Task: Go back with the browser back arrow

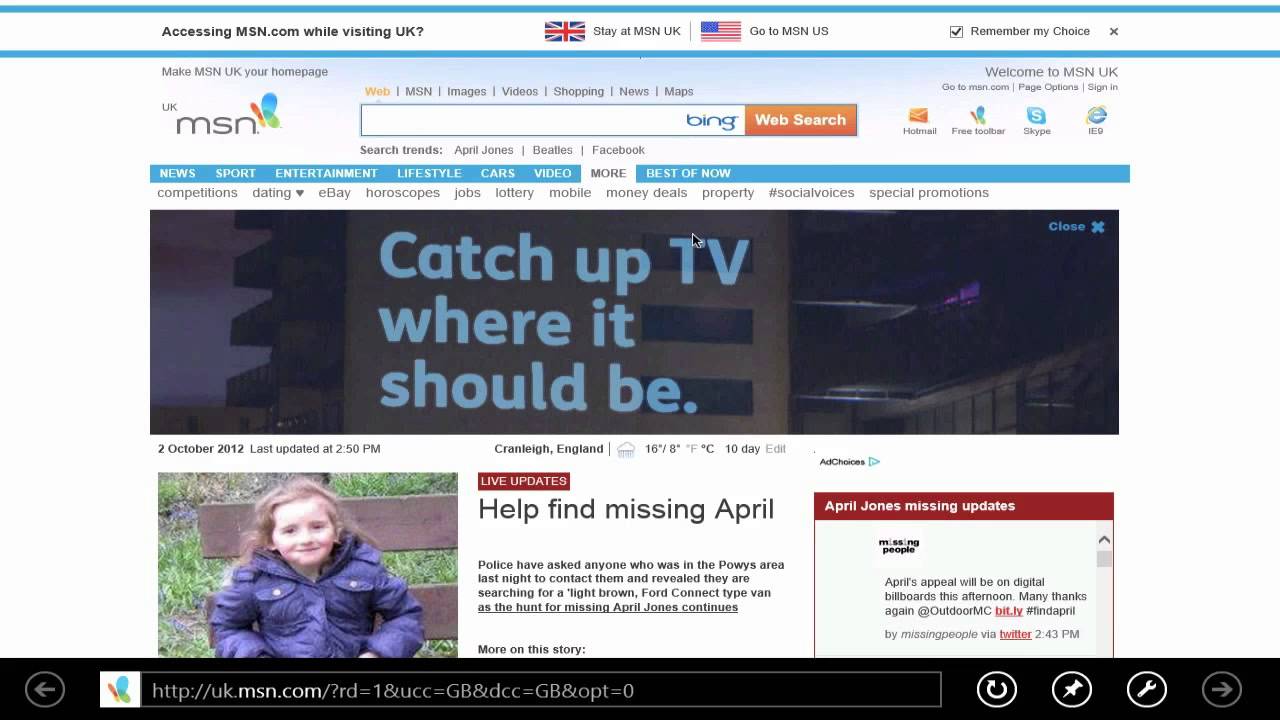Action: pyautogui.click(x=45, y=689)
